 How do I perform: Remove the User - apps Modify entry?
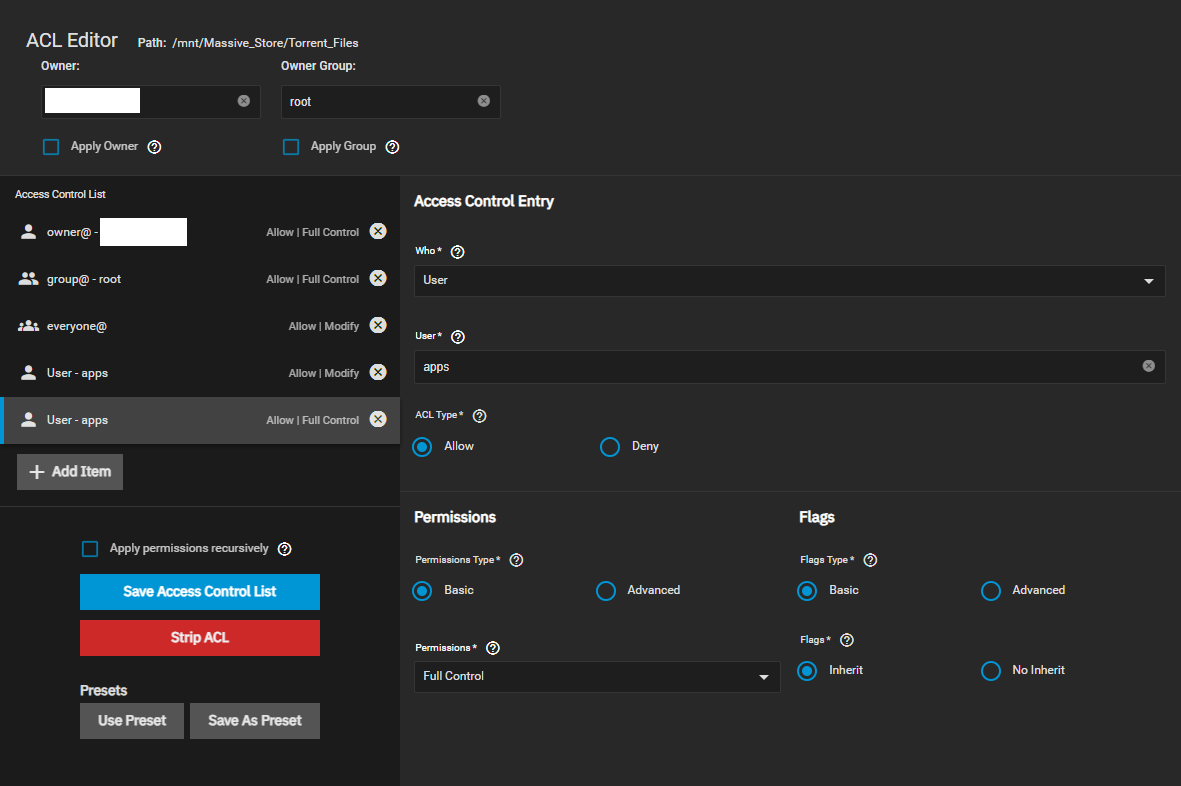click(x=378, y=373)
